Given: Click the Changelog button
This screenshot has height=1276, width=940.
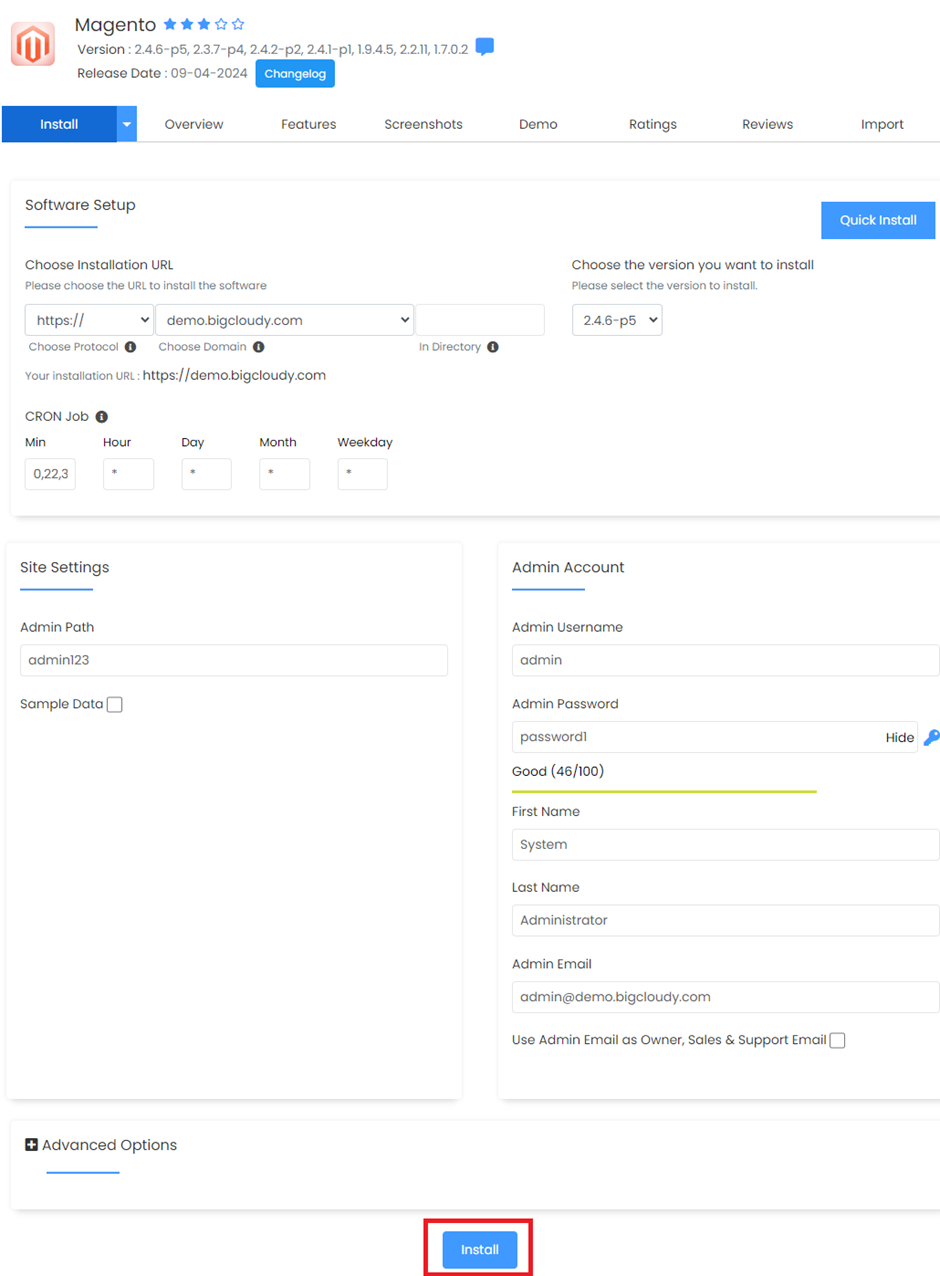Looking at the screenshot, I should (x=295, y=73).
